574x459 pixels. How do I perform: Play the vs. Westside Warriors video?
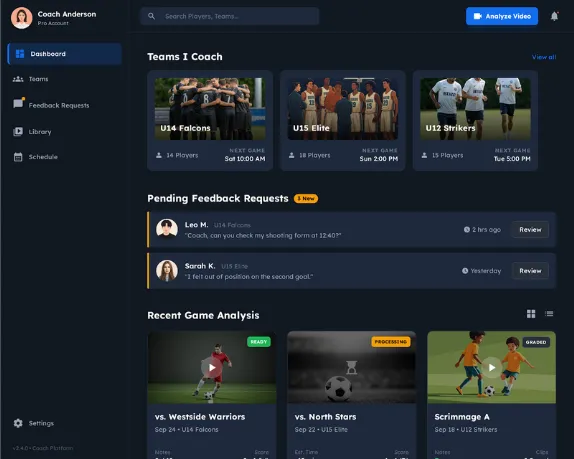[x=212, y=367]
